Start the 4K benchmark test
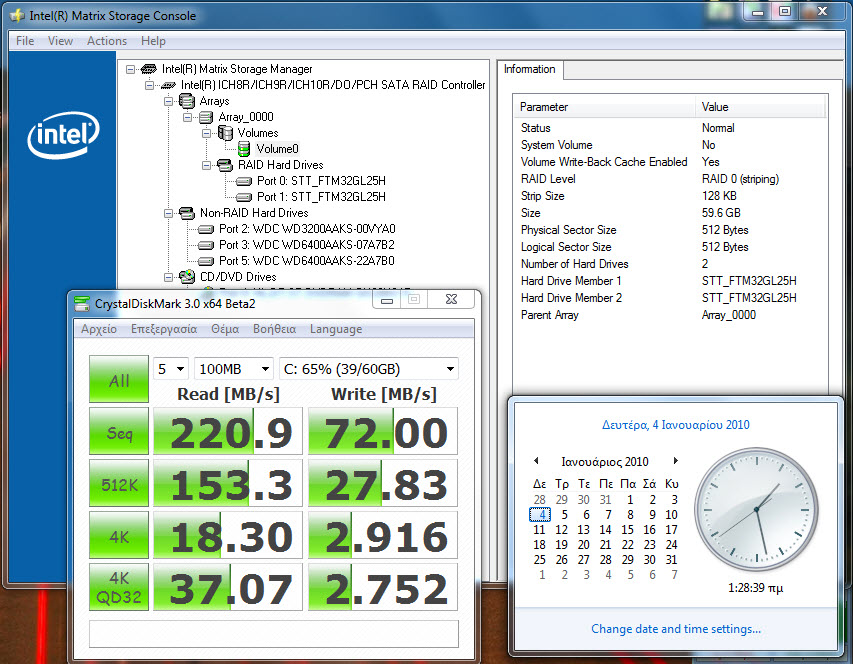853x664 pixels. [x=119, y=535]
